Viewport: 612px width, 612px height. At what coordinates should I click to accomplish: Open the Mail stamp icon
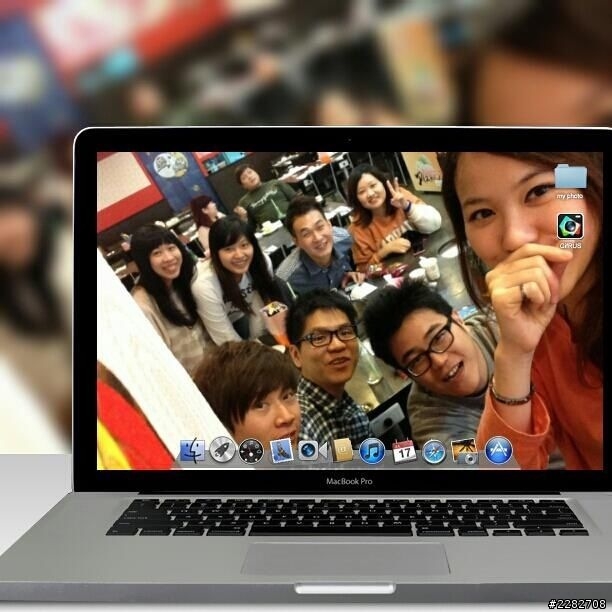click(x=281, y=451)
